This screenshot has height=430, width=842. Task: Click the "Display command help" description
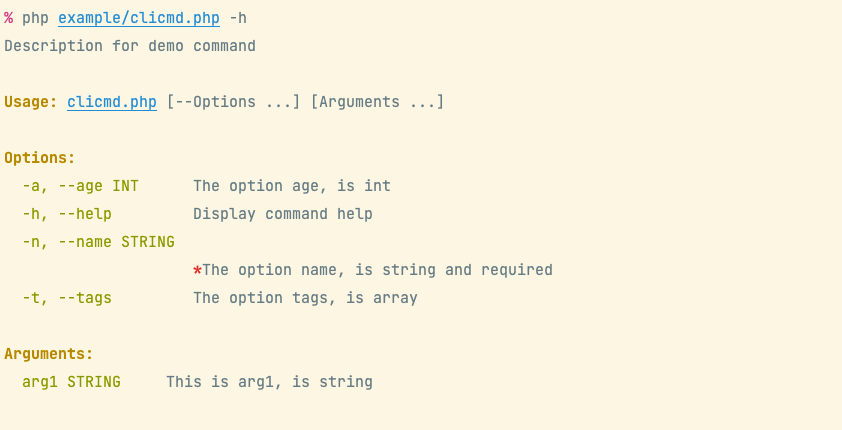(283, 214)
